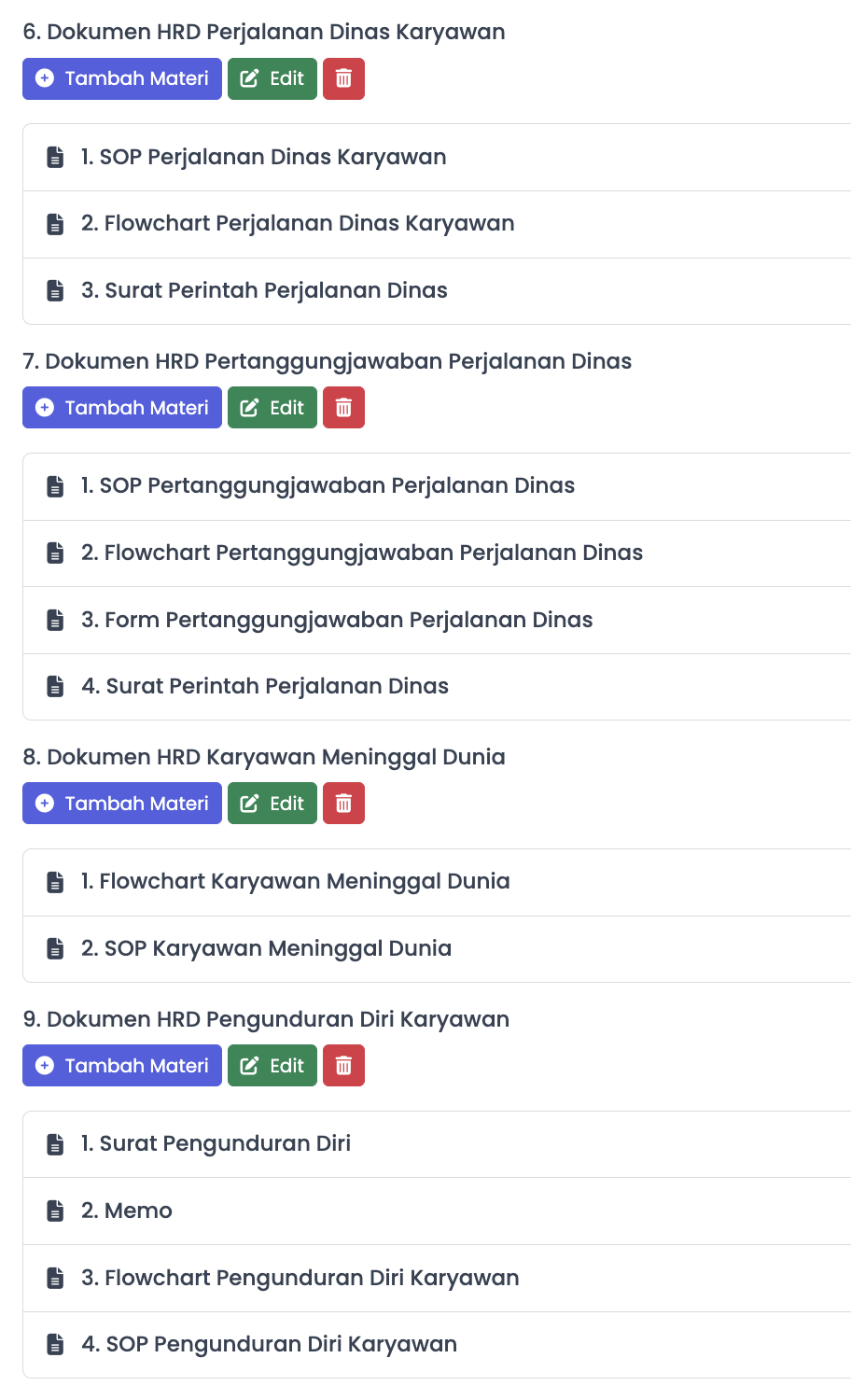Select SOP Karyawan Meninggal Dunia entry

tap(437, 949)
